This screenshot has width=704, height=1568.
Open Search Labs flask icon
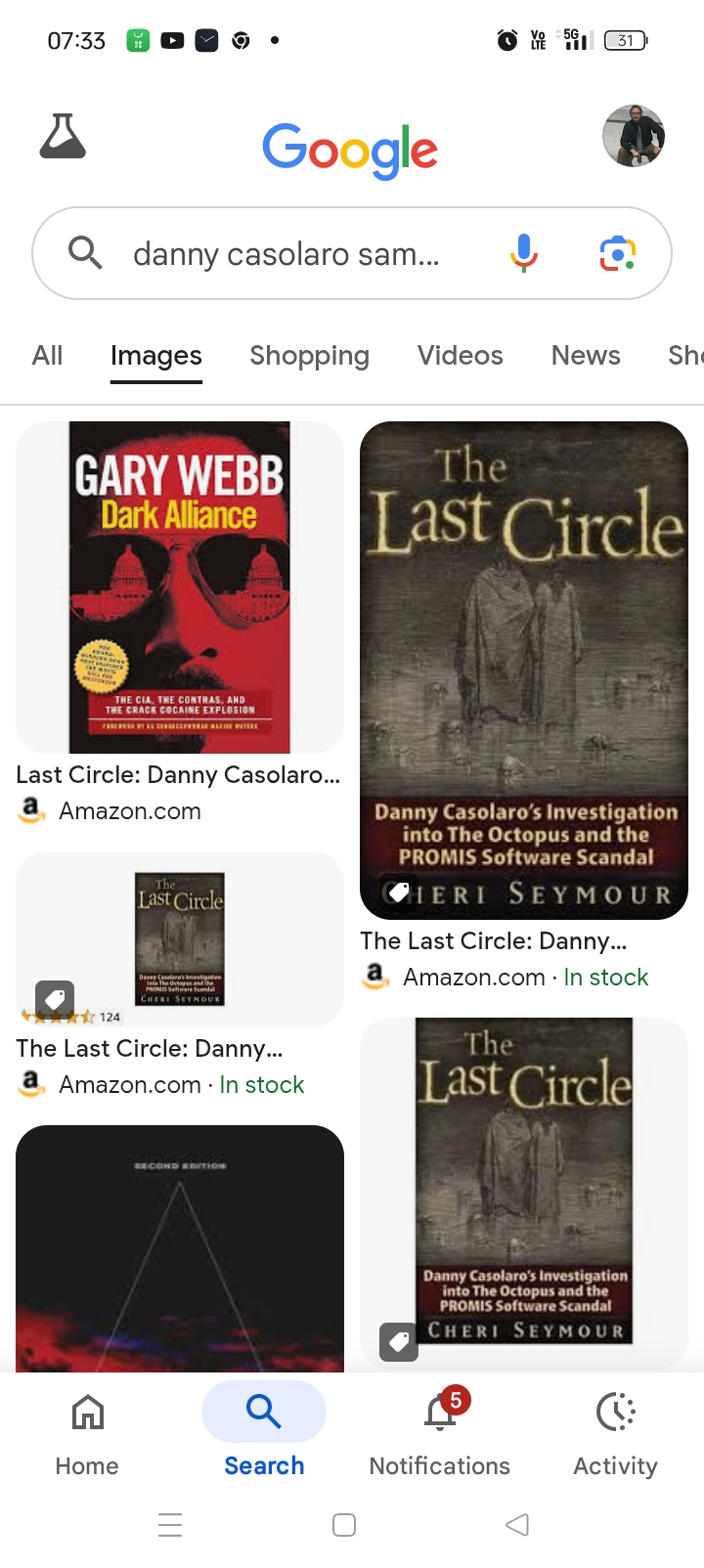point(63,136)
